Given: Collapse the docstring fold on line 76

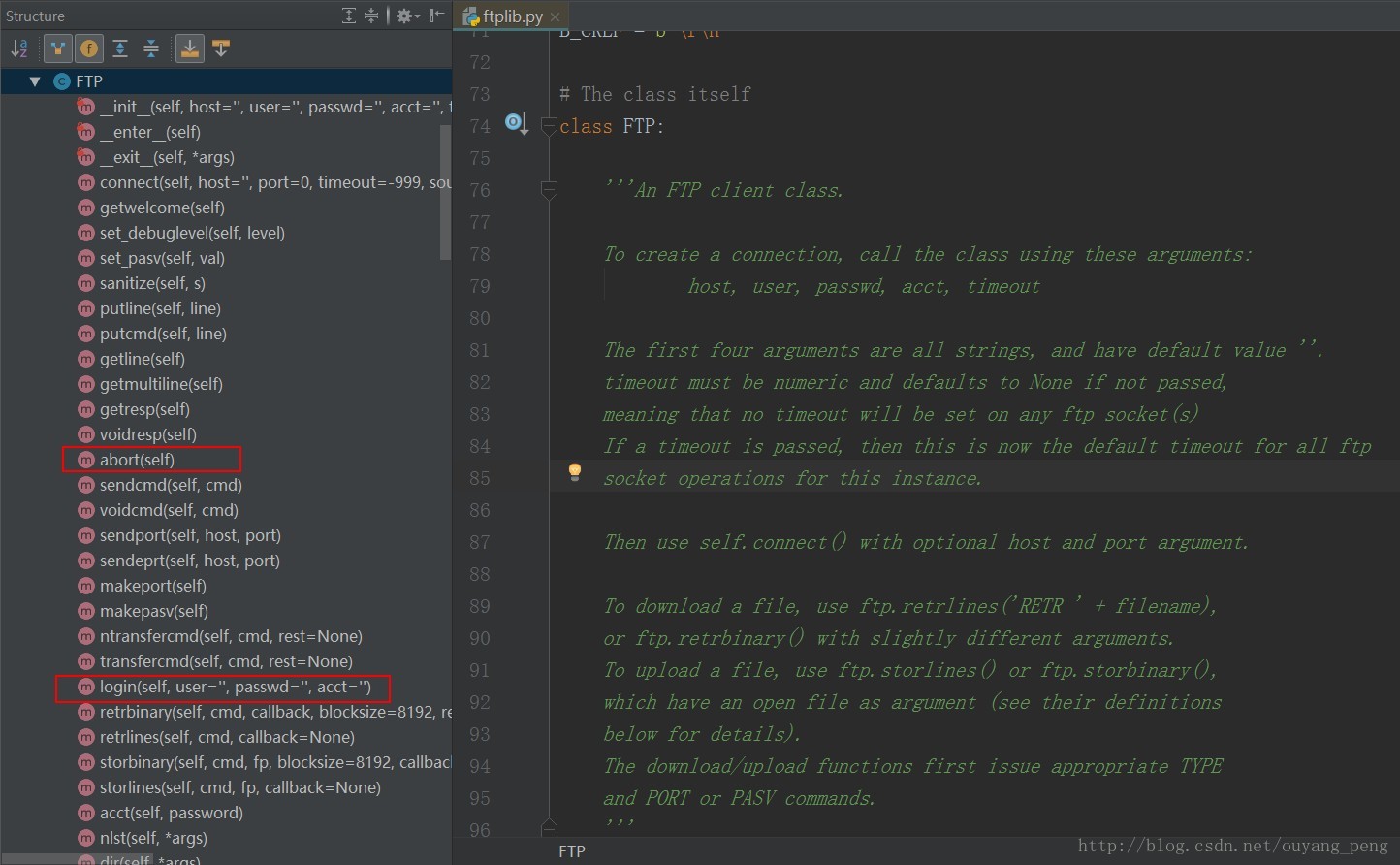Looking at the screenshot, I should coord(549,190).
